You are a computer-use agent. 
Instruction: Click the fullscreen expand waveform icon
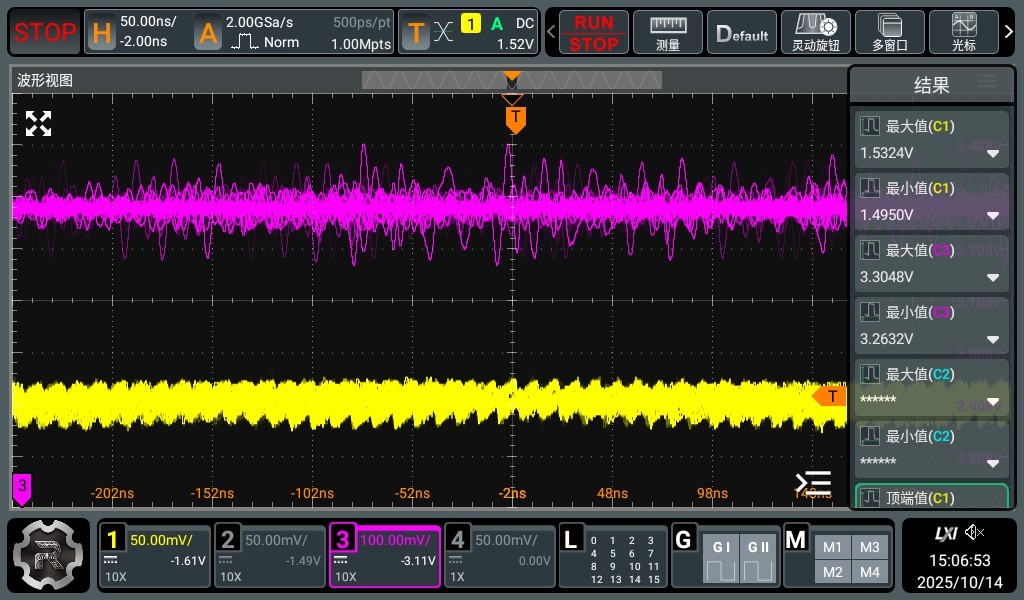(x=38, y=124)
